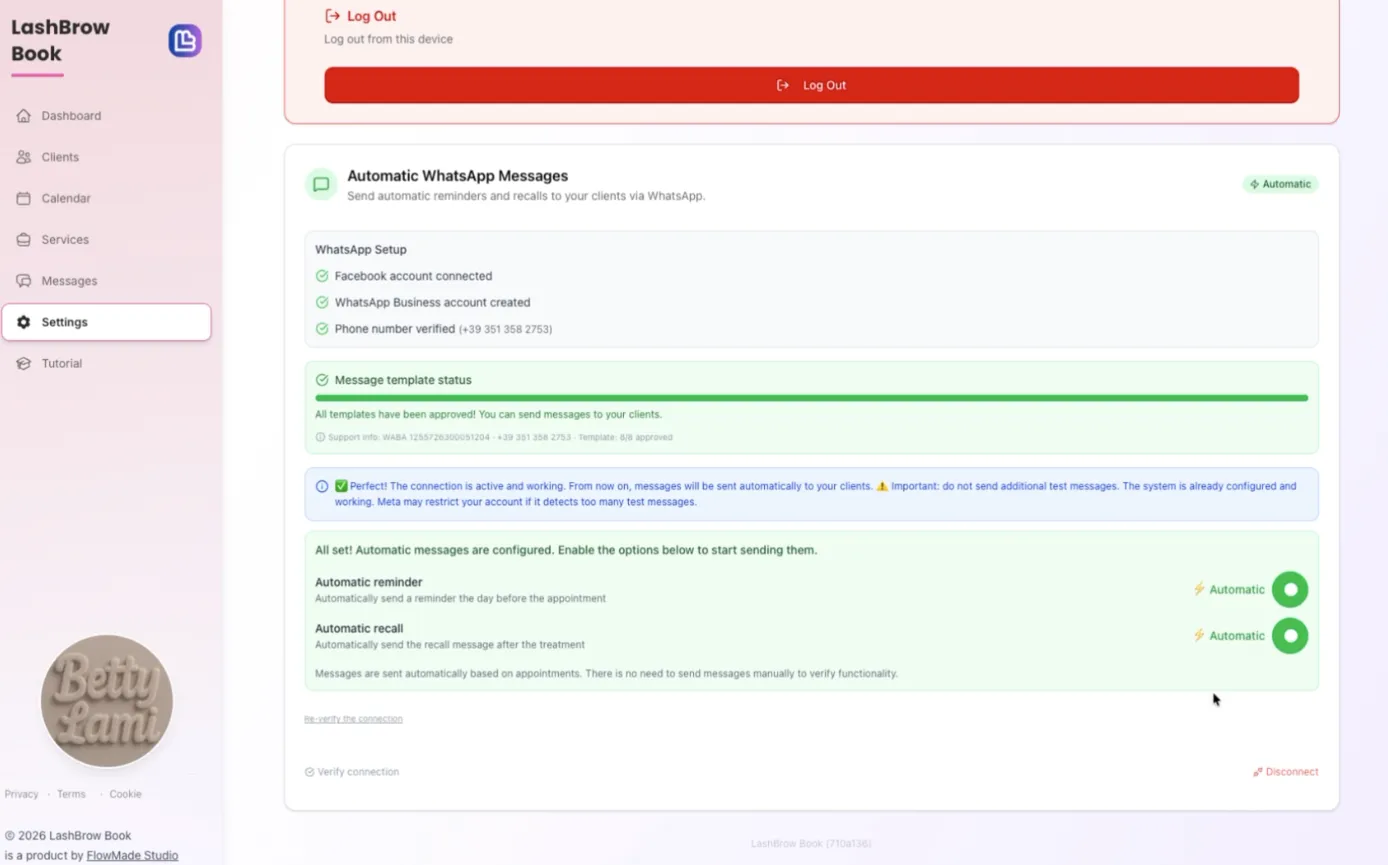Click the Automatic recall title

coord(359,628)
